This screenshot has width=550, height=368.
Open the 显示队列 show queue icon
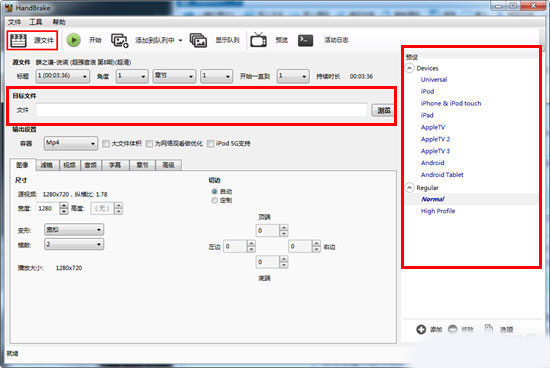198,40
